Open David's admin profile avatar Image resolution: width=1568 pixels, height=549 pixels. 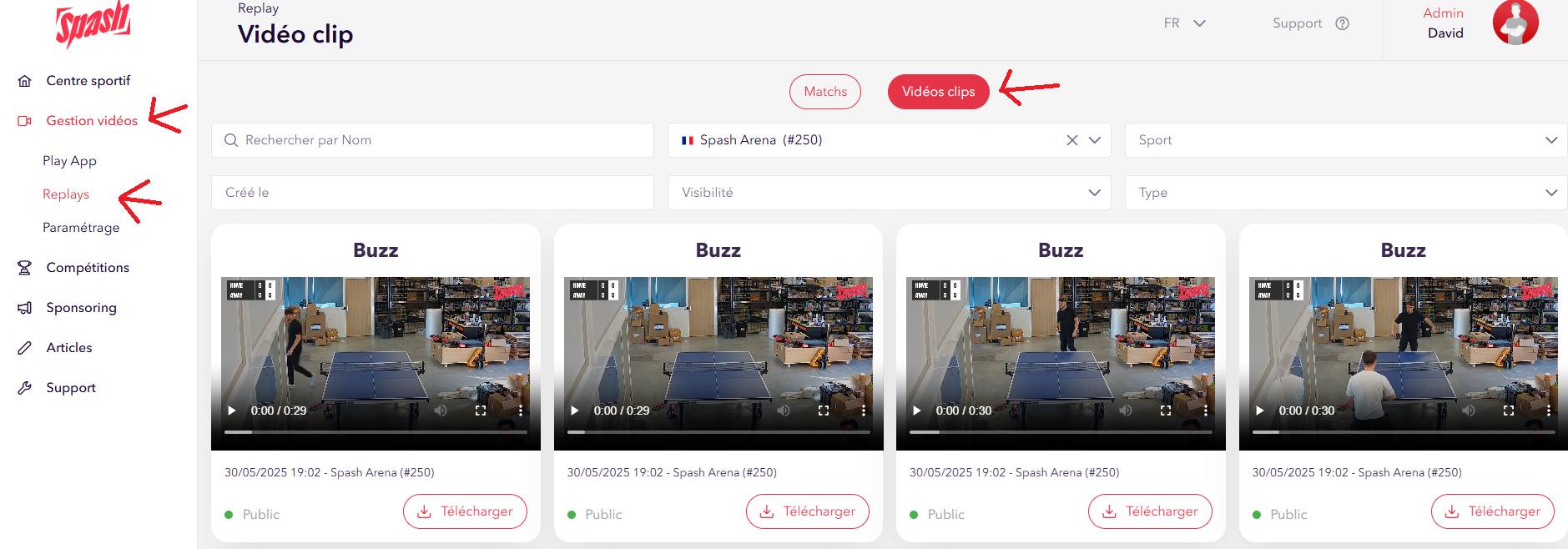[1515, 23]
